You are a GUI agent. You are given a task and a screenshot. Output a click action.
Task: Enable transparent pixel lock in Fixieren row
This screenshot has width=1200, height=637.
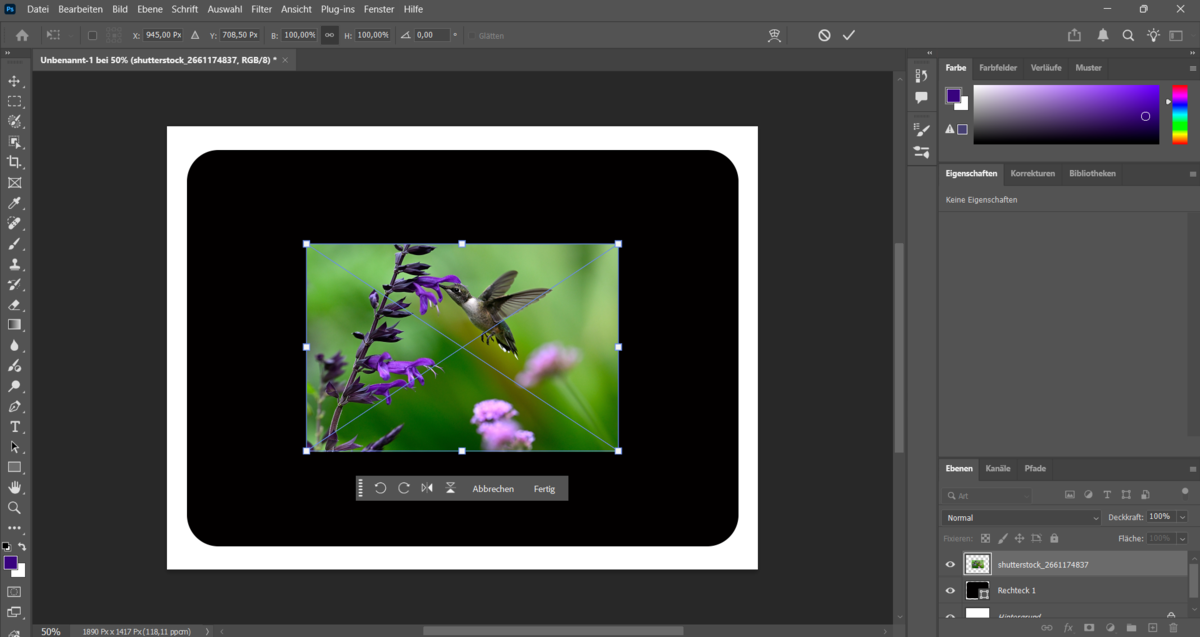[x=986, y=538]
